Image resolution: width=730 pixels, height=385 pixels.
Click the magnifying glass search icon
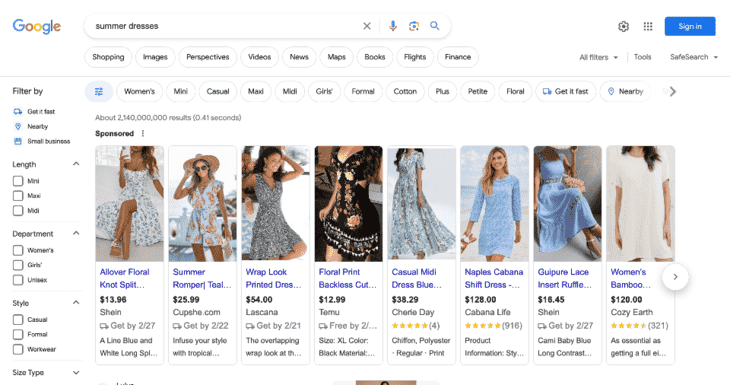tap(434, 26)
